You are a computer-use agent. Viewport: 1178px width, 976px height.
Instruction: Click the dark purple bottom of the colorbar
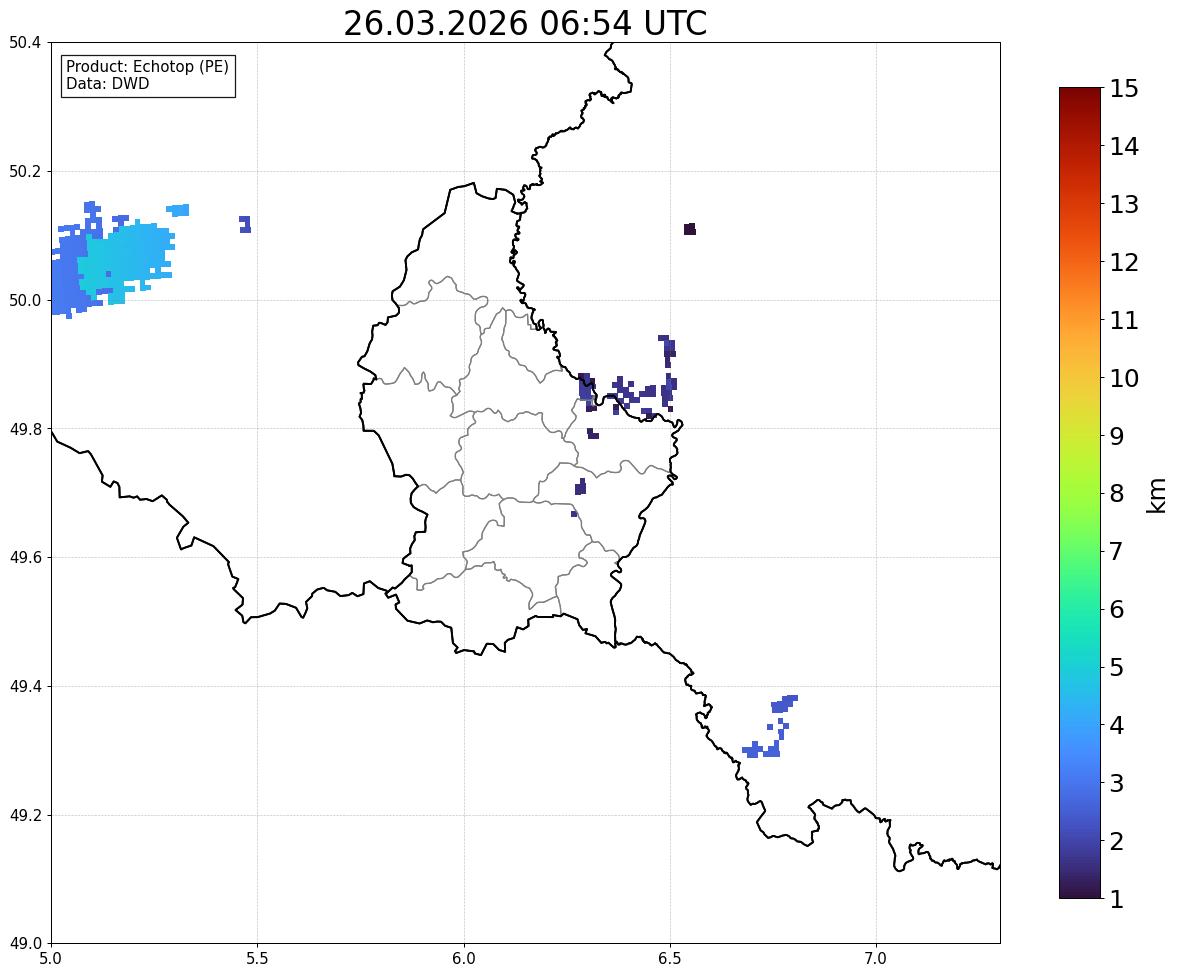(1080, 891)
